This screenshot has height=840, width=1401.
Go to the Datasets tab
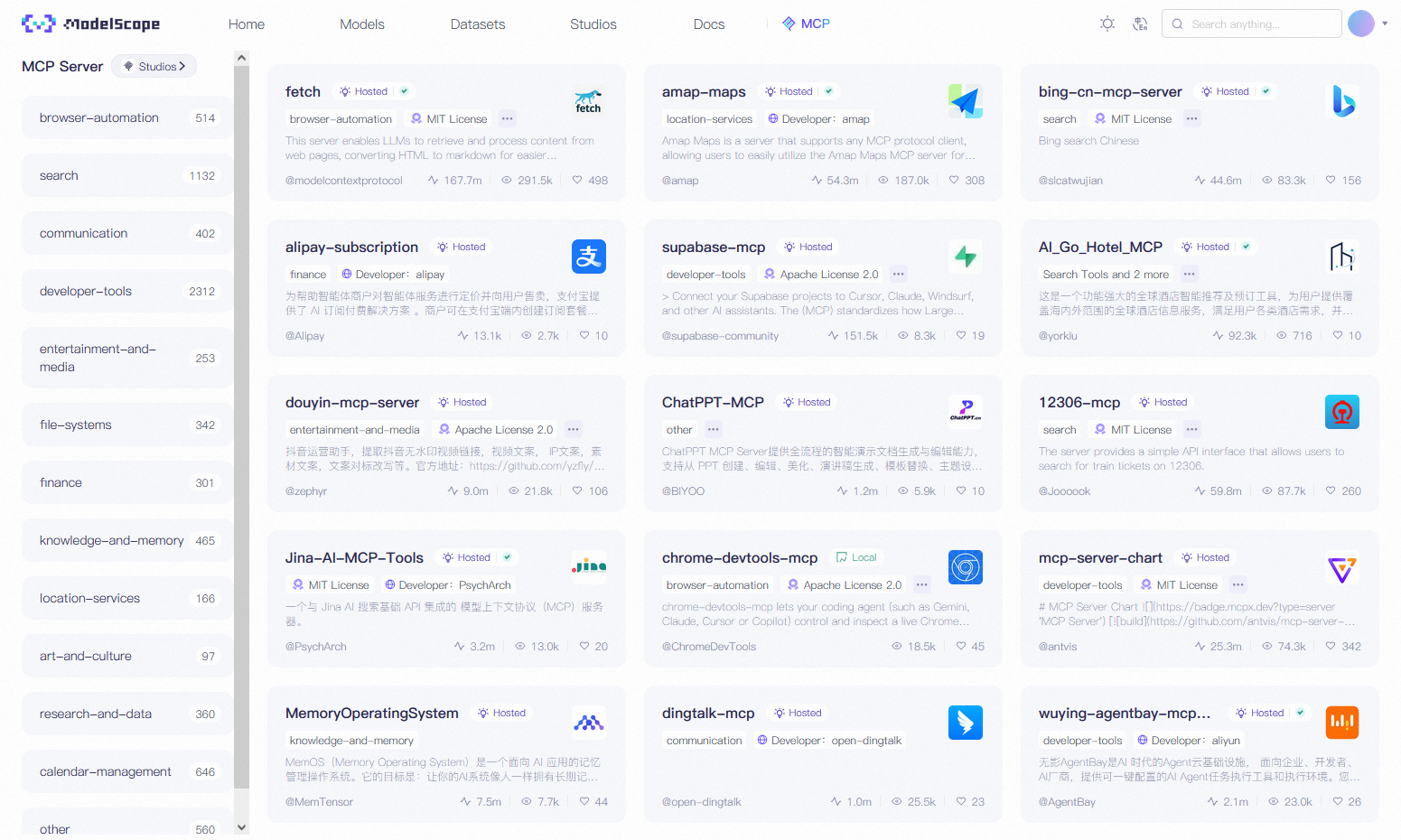477,24
